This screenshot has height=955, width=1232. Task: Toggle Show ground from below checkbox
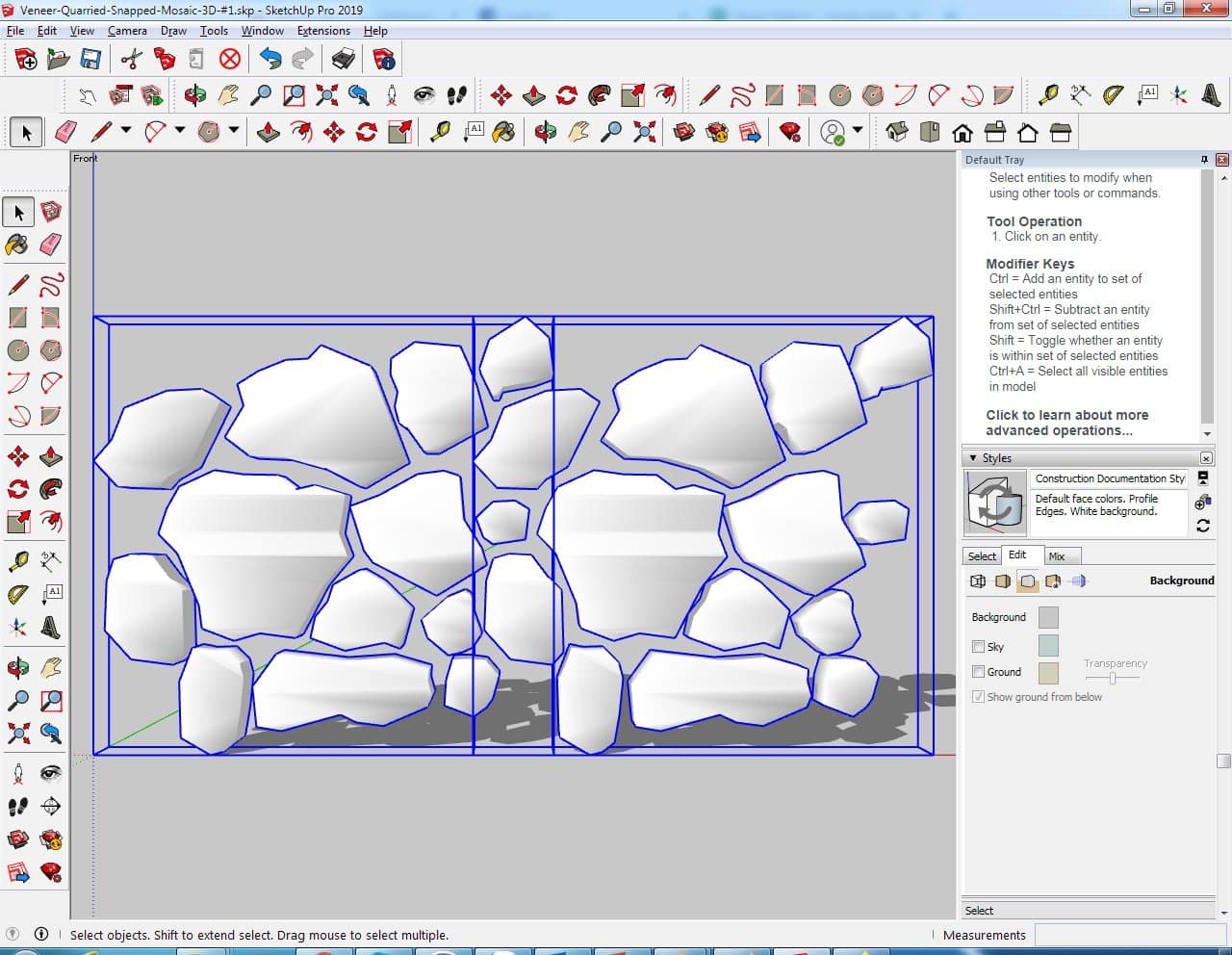tap(978, 697)
